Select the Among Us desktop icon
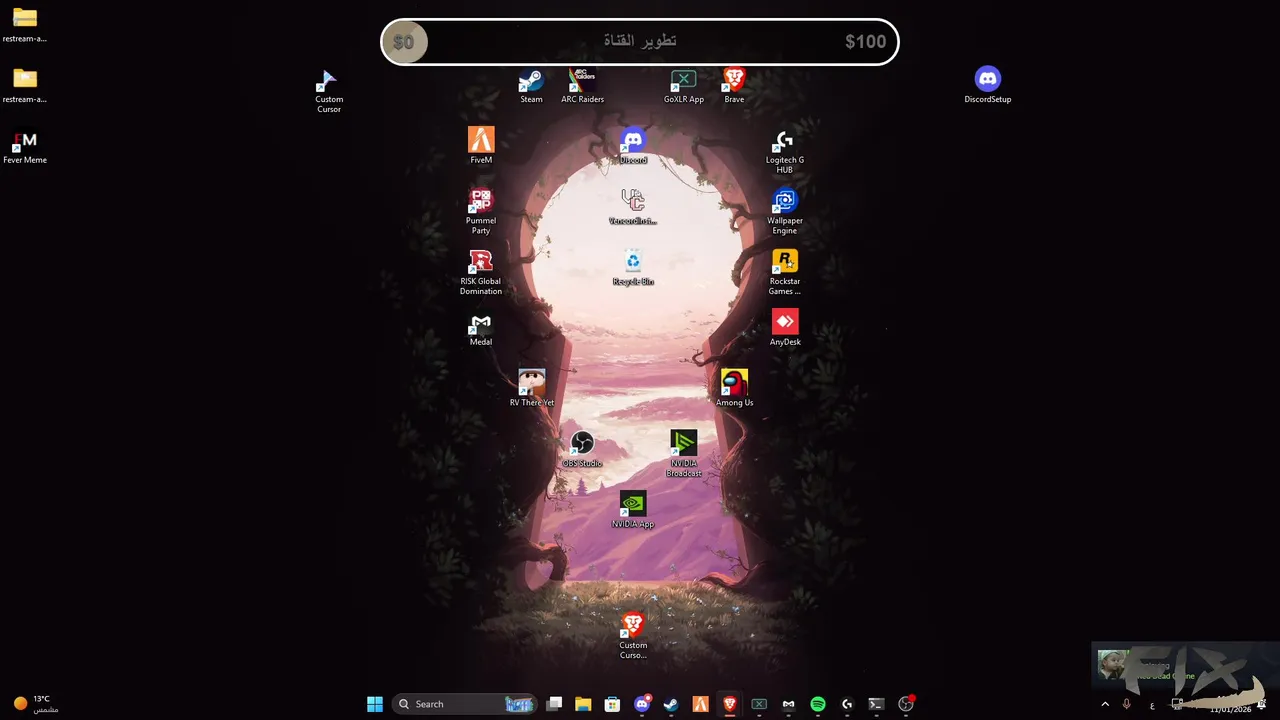This screenshot has width=1280, height=720. click(x=734, y=389)
